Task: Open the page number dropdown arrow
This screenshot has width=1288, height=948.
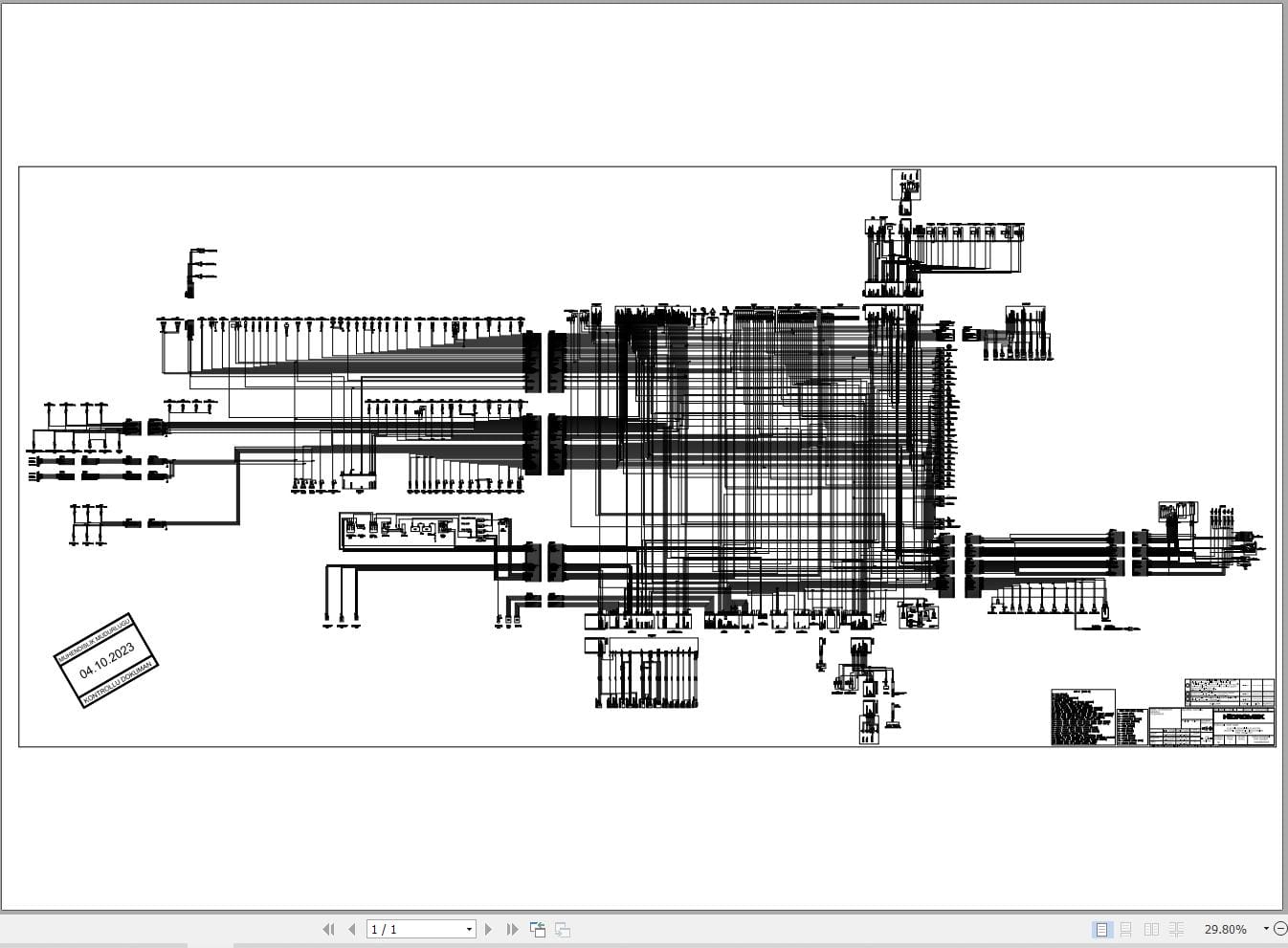Action: [469, 929]
